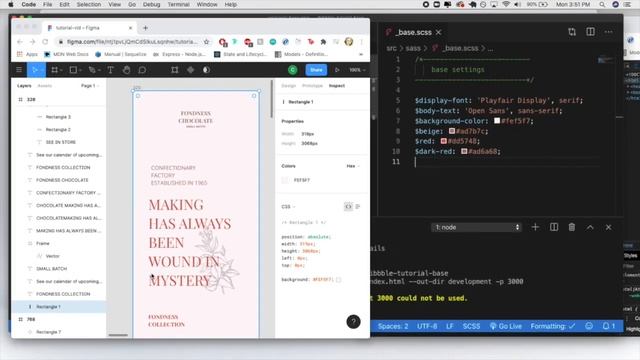
Task: Open the shape tool dropdown arrow
Action: pyautogui.click(x=80, y=70)
